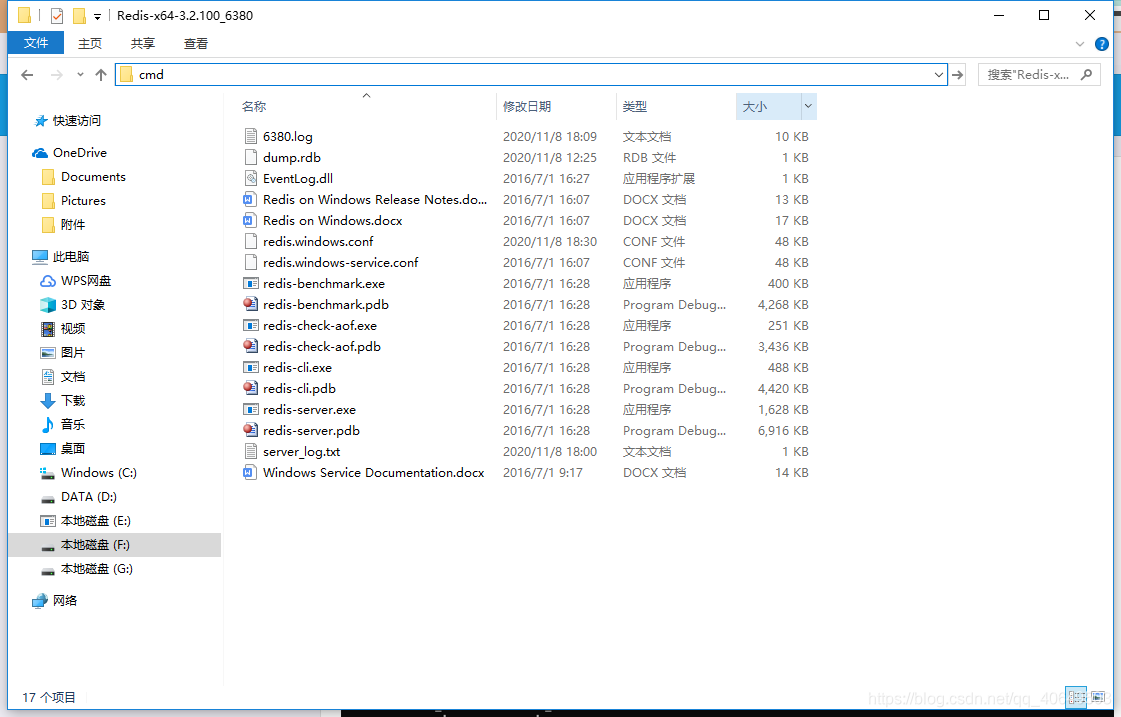Open the 主页 ribbon tab
The width and height of the screenshot is (1121, 717).
click(x=90, y=44)
